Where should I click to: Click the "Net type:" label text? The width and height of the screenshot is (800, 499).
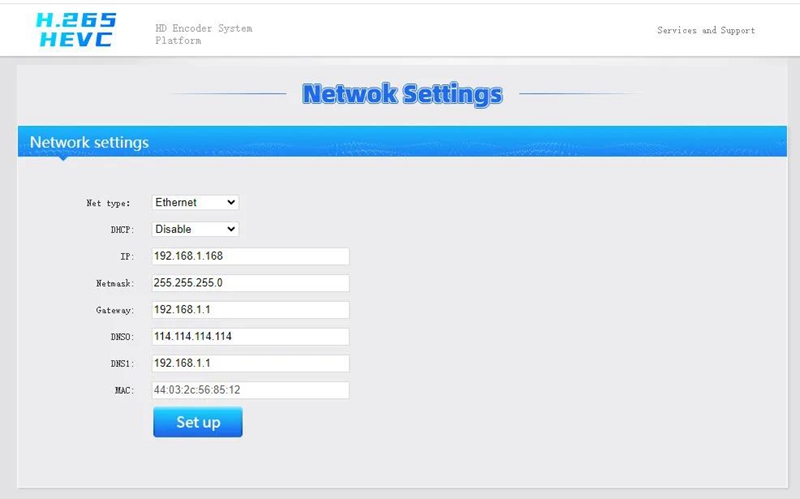(x=108, y=203)
